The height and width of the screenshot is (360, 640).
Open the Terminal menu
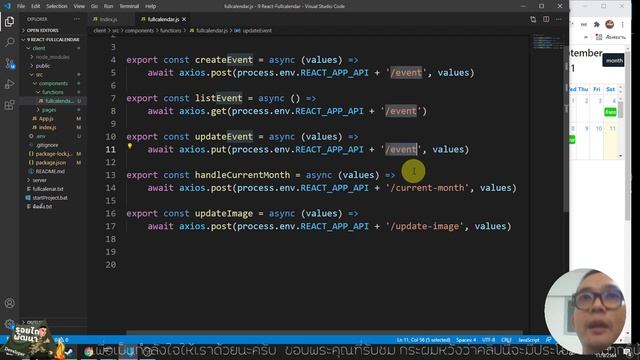pyautogui.click(x=129, y=6)
